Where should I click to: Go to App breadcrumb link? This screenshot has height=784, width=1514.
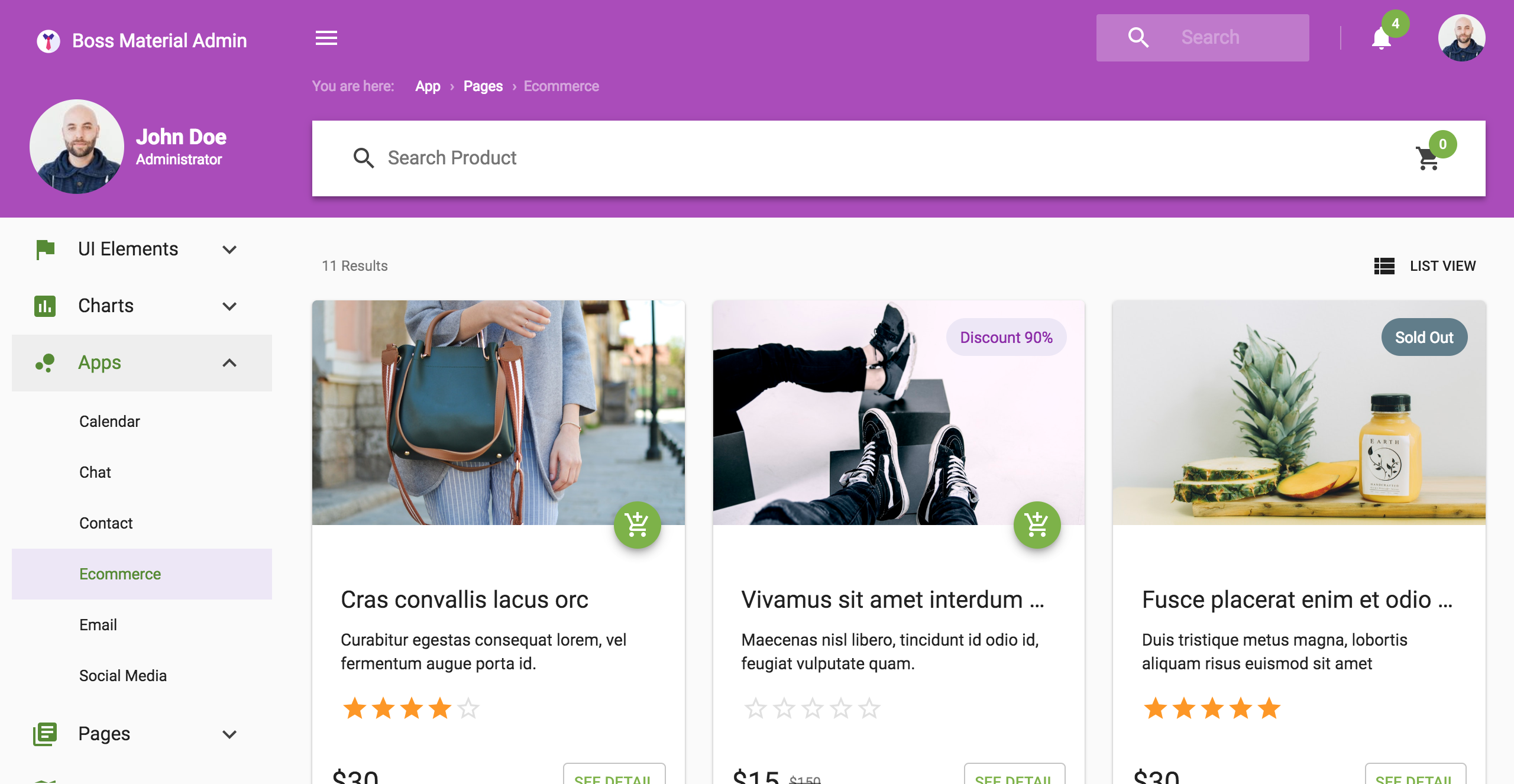click(428, 86)
